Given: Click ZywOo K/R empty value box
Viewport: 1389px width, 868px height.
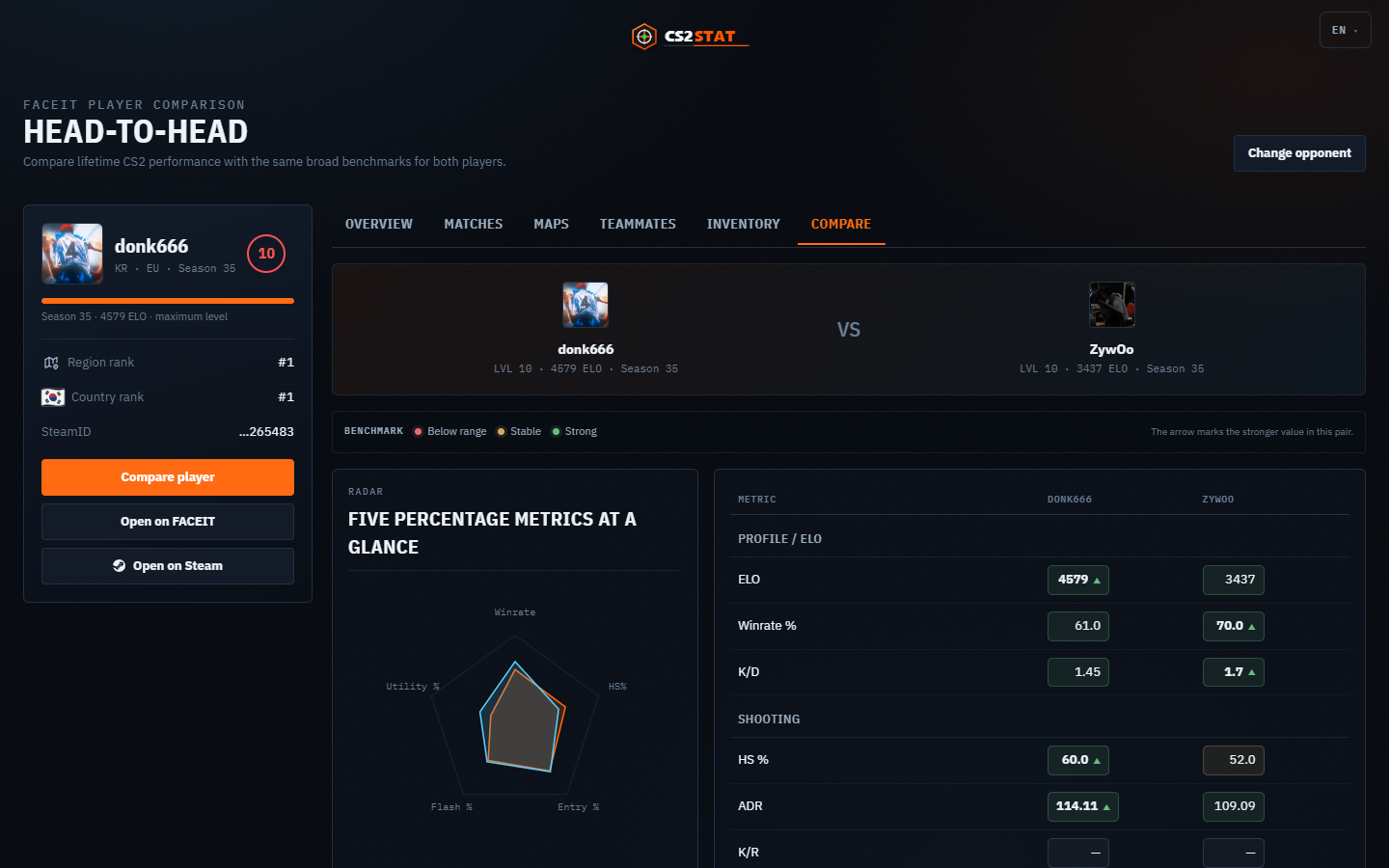Looking at the screenshot, I should (1234, 853).
